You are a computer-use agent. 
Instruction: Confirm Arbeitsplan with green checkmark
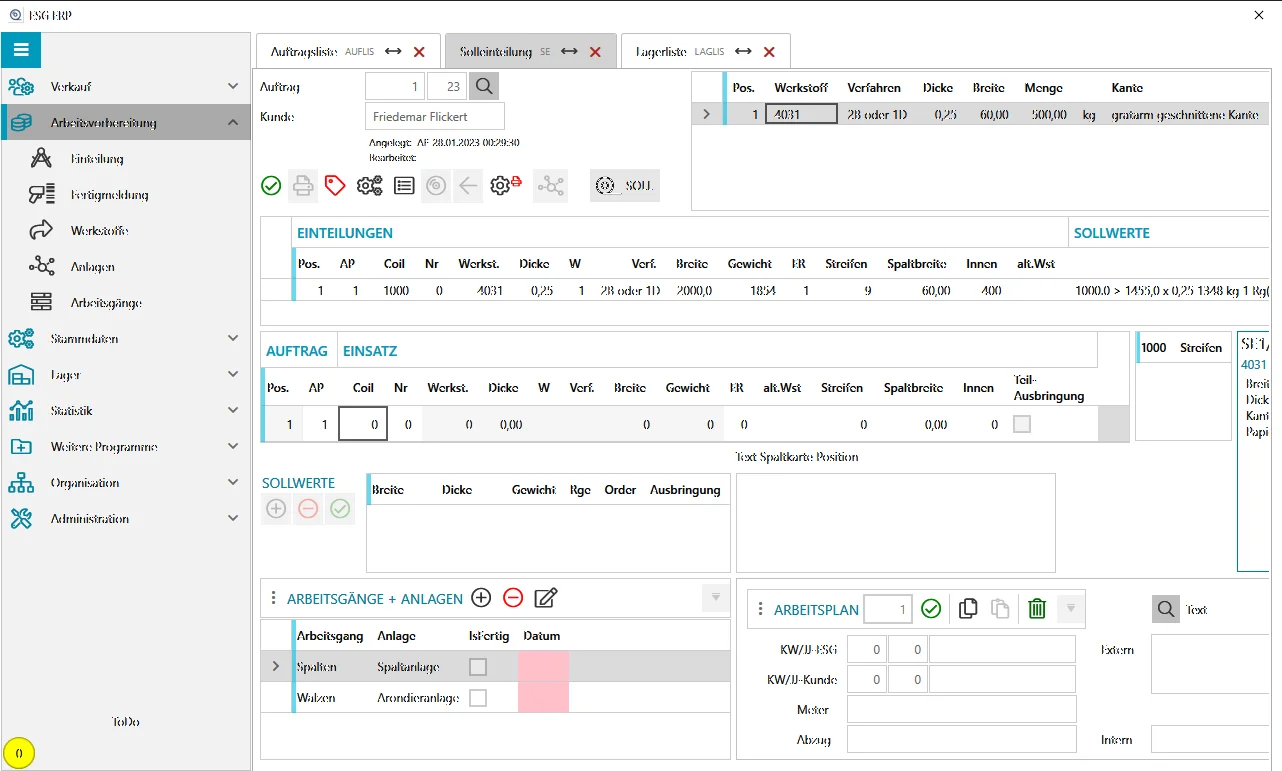[931, 609]
